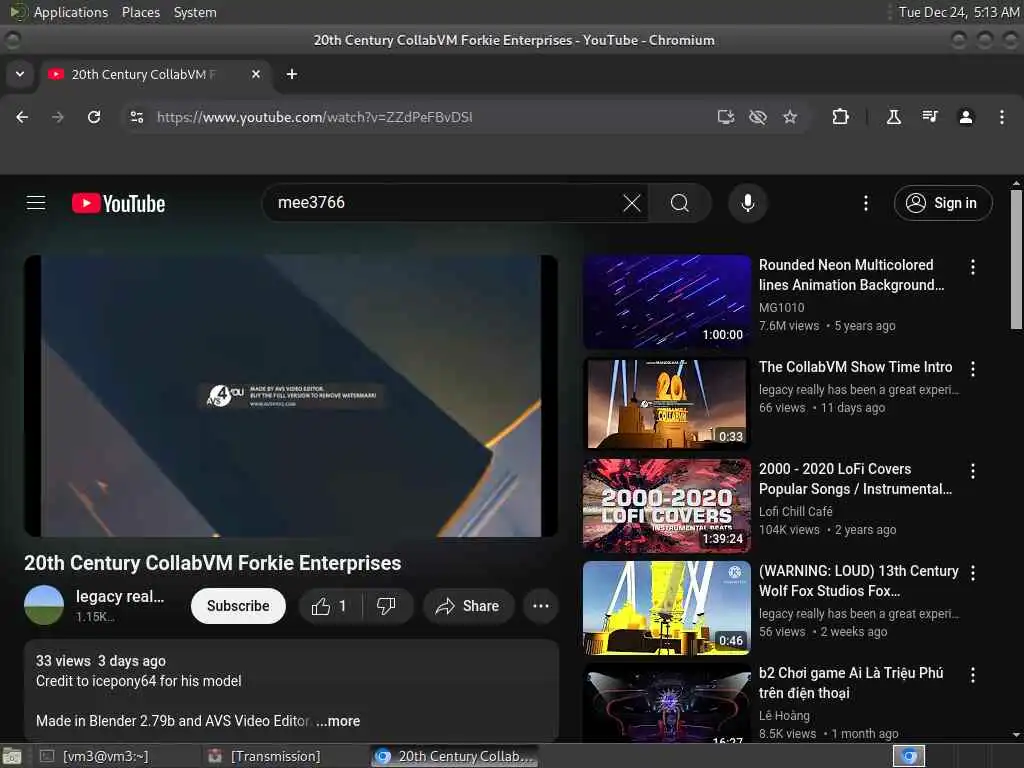Click the eye-slash tracking protection icon

(758, 117)
